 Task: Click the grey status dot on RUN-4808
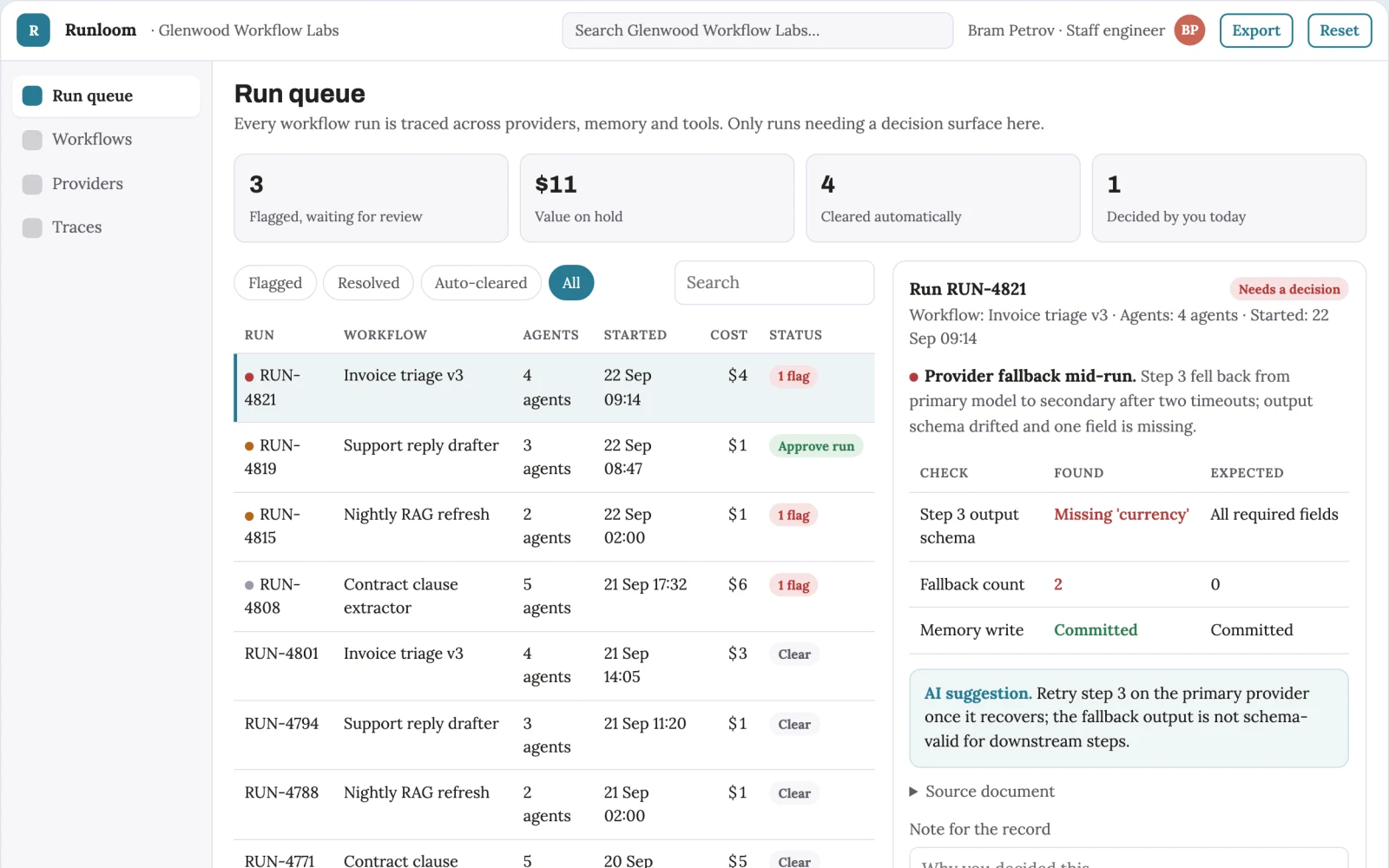(x=249, y=585)
